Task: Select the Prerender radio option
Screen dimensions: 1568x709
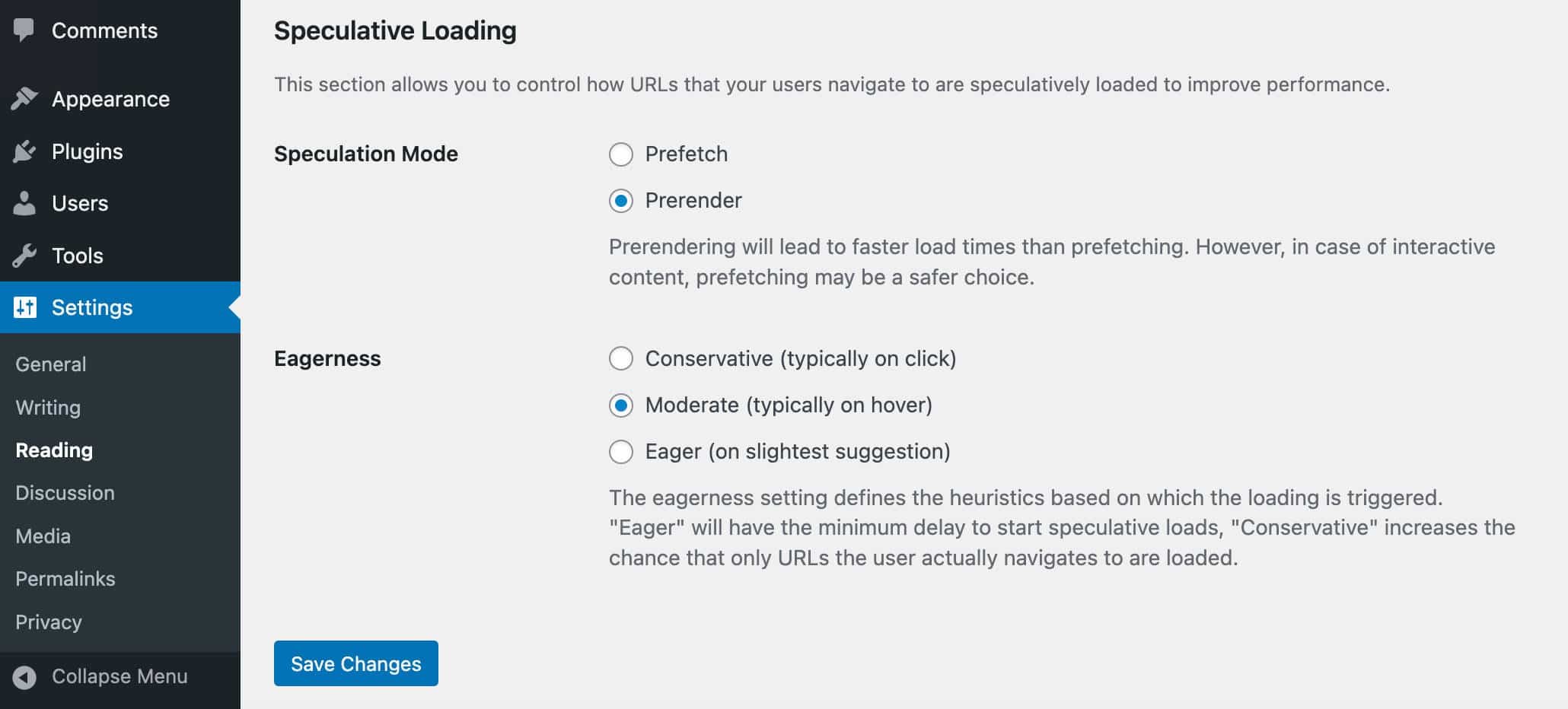Action: tap(621, 201)
